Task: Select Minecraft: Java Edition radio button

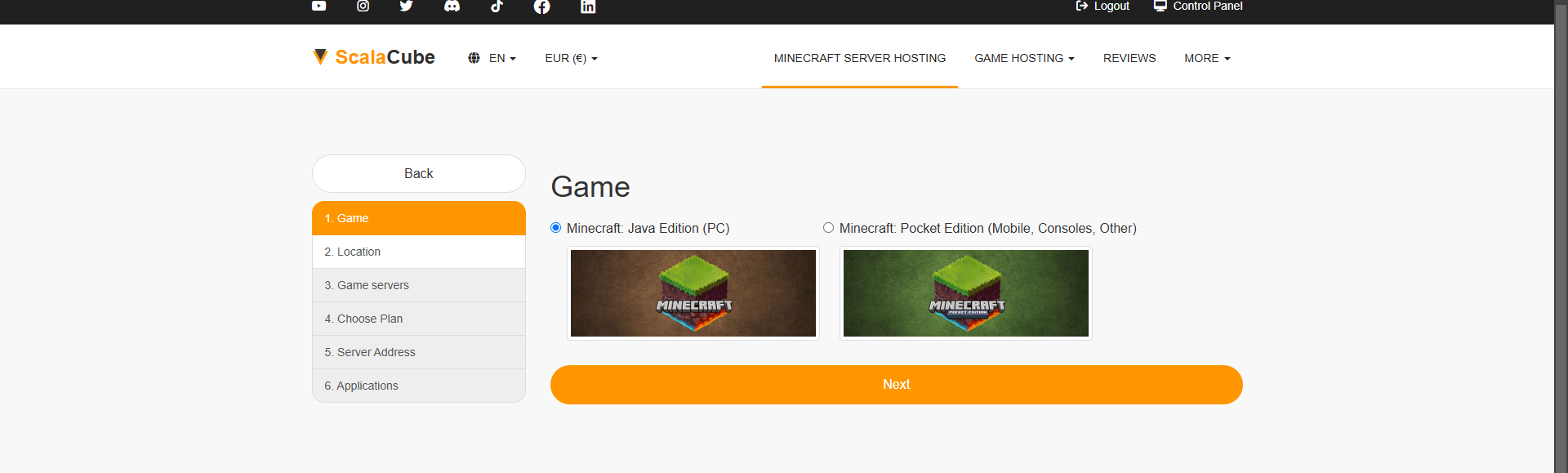Action: [556, 228]
